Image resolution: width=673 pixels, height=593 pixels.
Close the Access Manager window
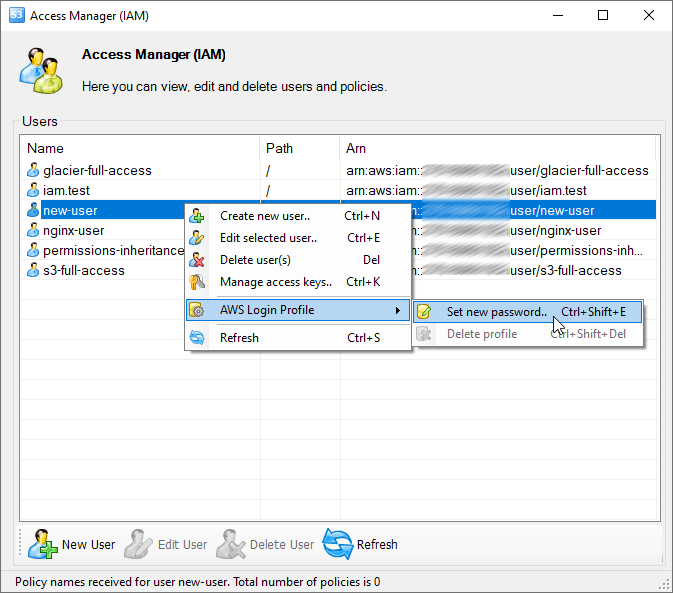pyautogui.click(x=649, y=15)
